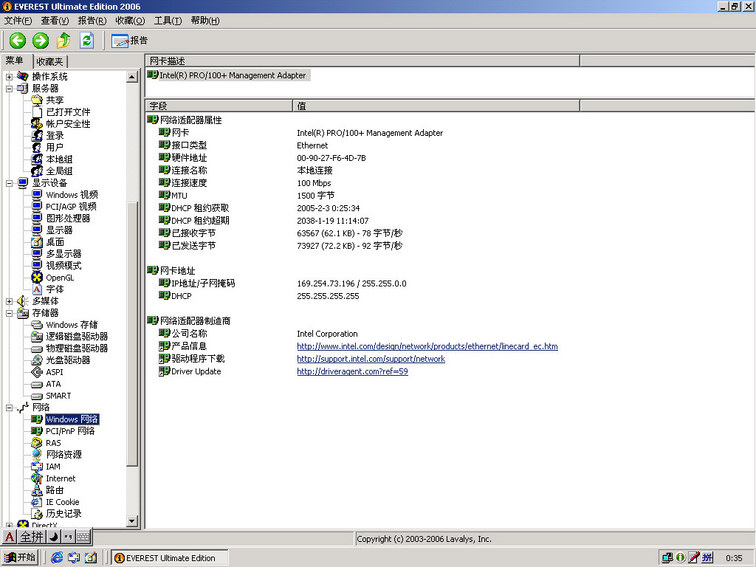Open the 已打开文件 tree item

coord(68,112)
